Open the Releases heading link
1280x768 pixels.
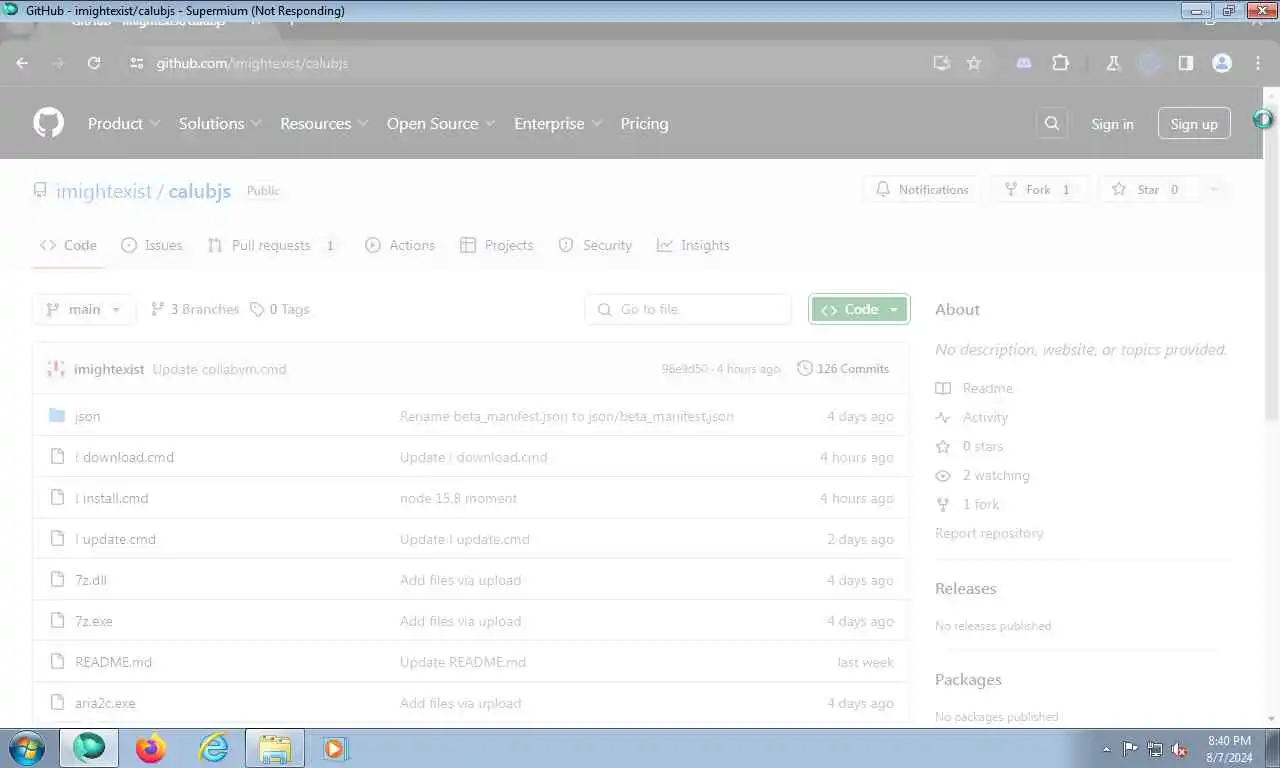pos(966,588)
